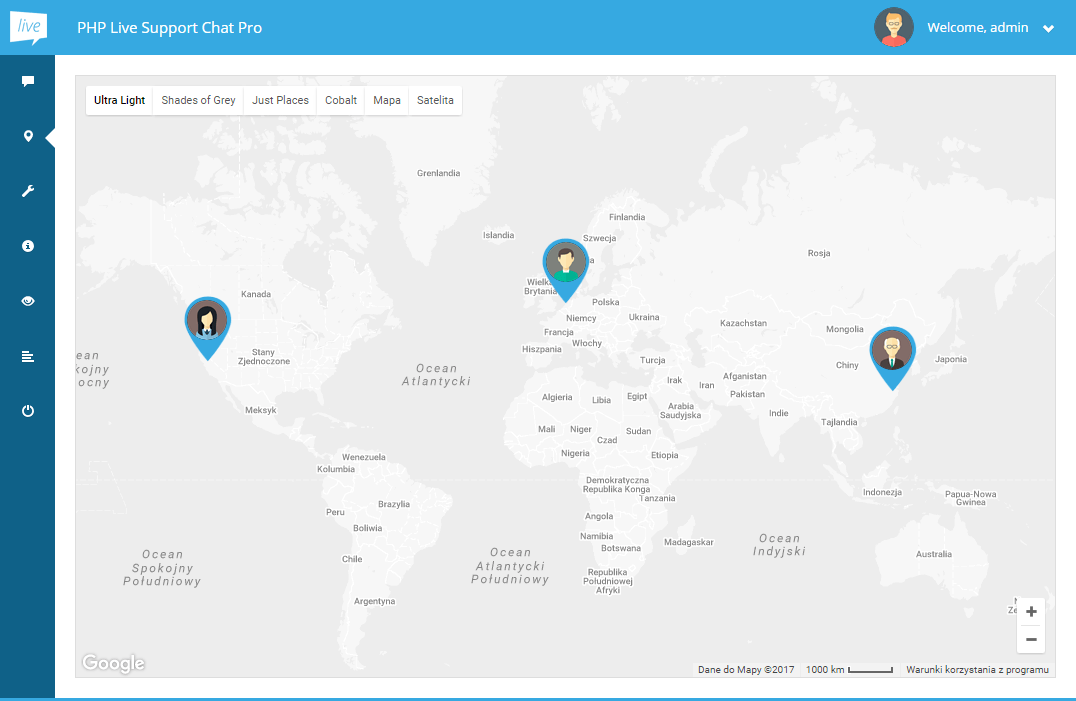Zoom in the map with plus button
The height and width of the screenshot is (701, 1076).
click(x=1031, y=611)
